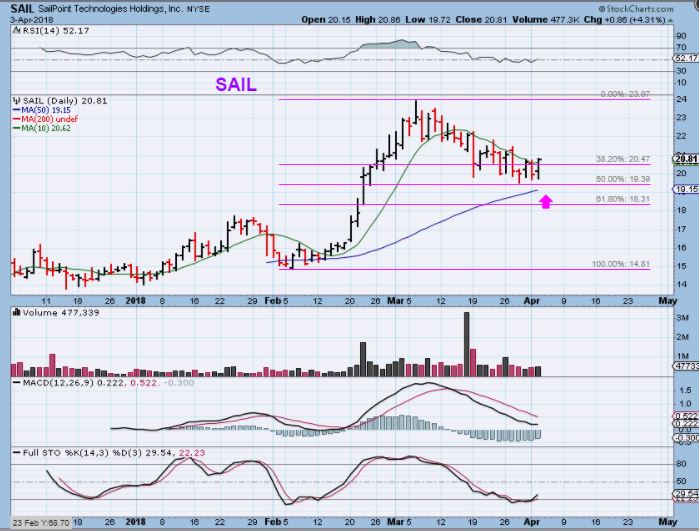699x531 pixels.
Task: Click the 3M volume axis label
Action: tap(683, 317)
